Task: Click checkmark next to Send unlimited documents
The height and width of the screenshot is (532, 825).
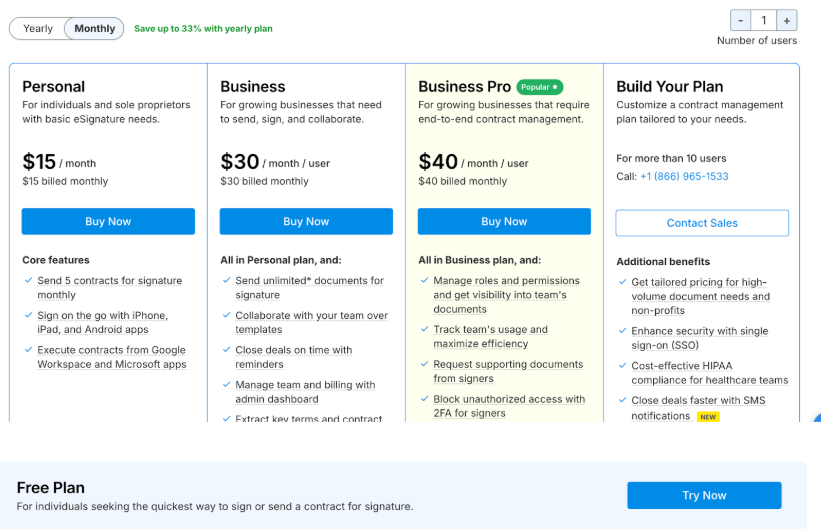Action: [x=226, y=280]
